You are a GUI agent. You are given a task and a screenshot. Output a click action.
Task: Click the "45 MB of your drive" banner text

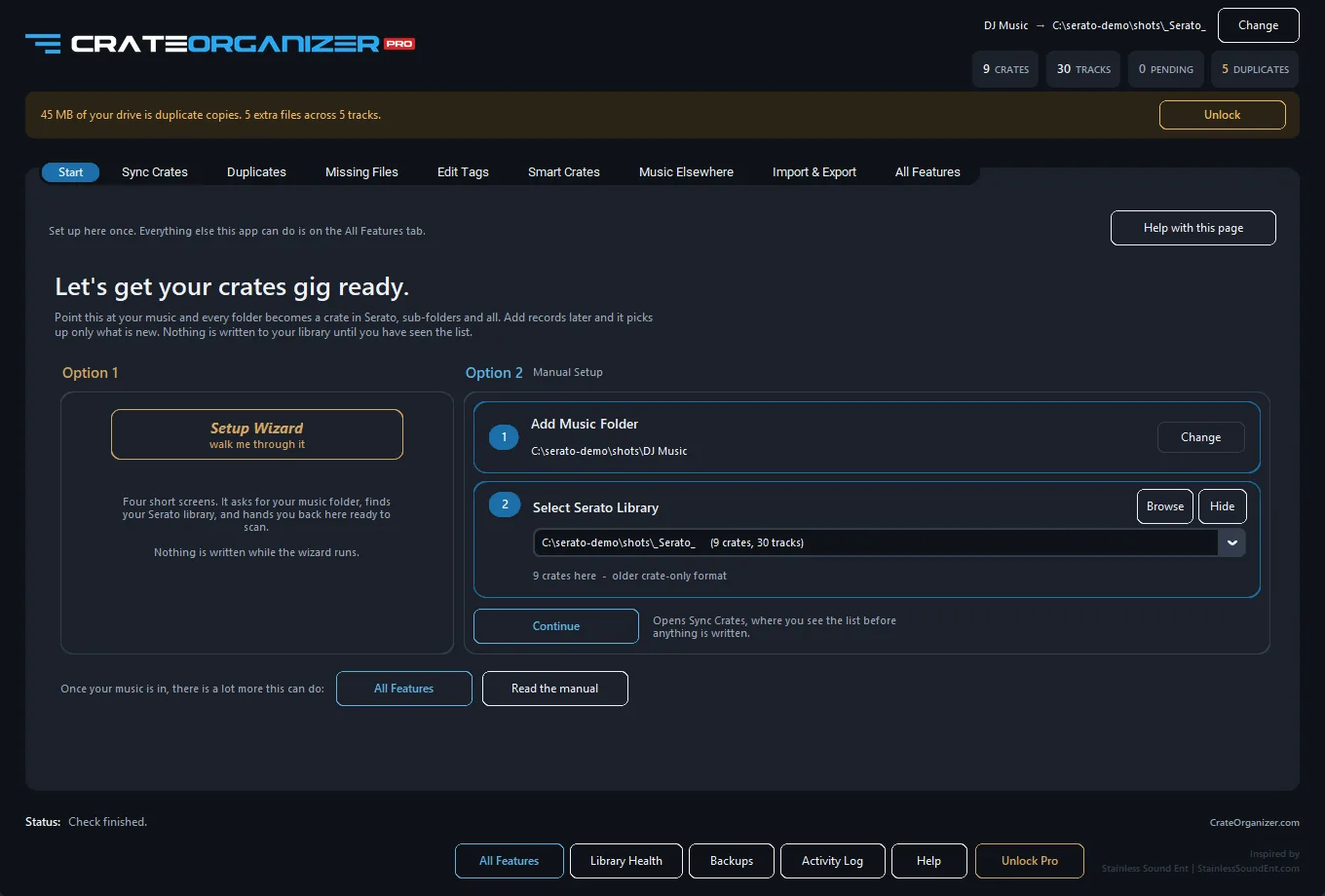210,115
